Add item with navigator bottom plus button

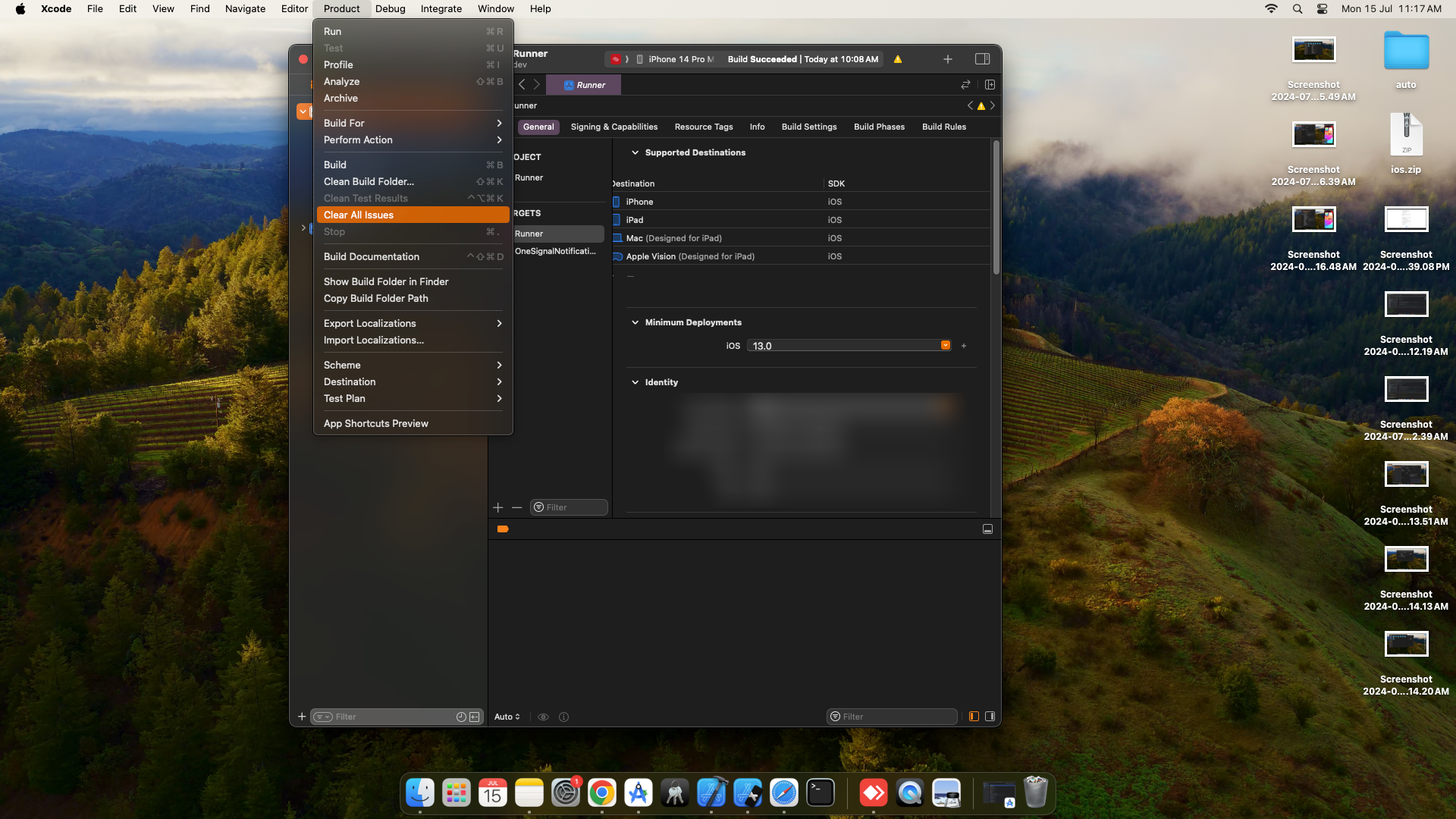[x=302, y=717]
